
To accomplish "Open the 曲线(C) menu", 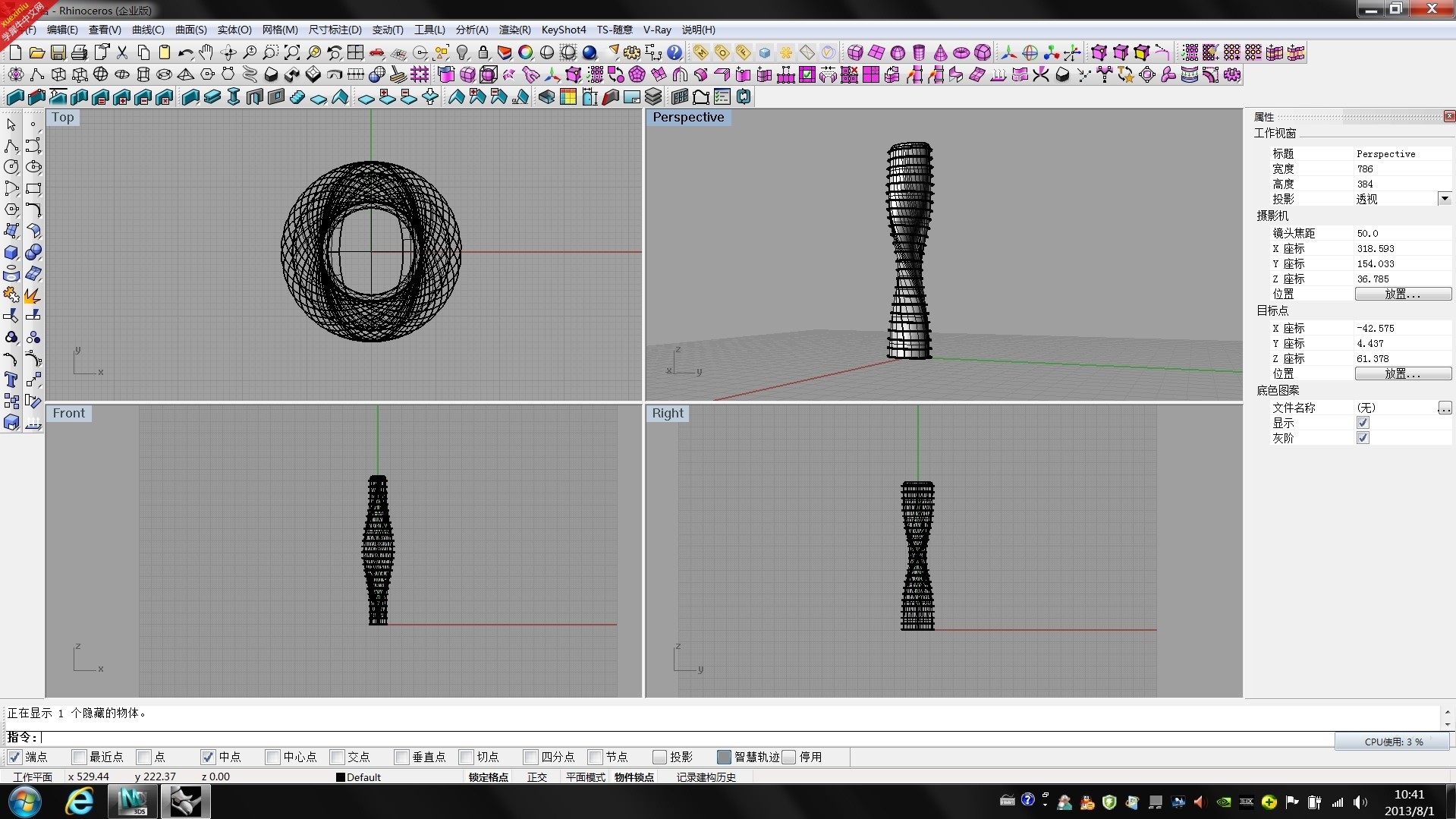I will [x=148, y=30].
